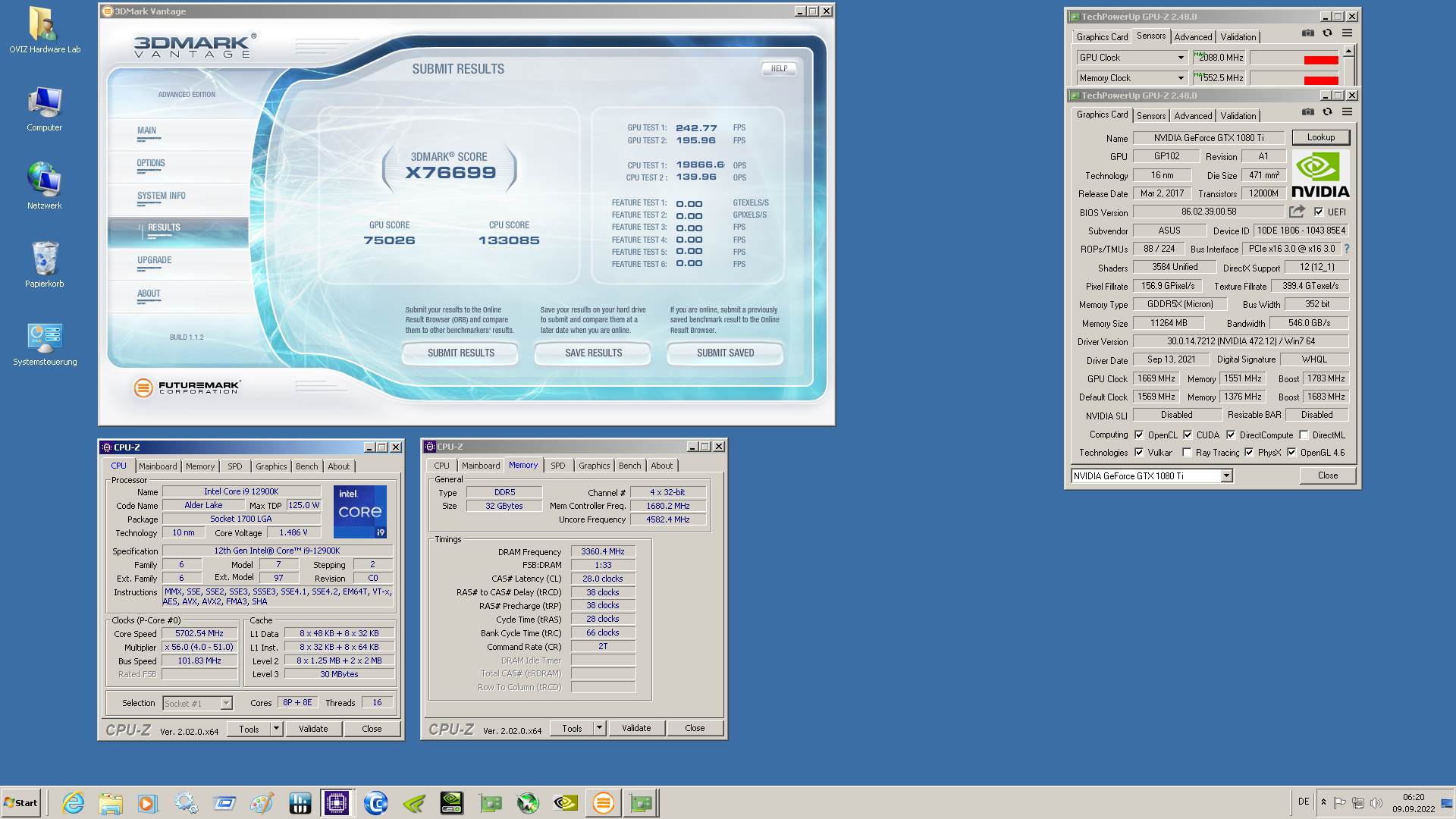Open the Paint palette icon in taskbar

coord(262,803)
